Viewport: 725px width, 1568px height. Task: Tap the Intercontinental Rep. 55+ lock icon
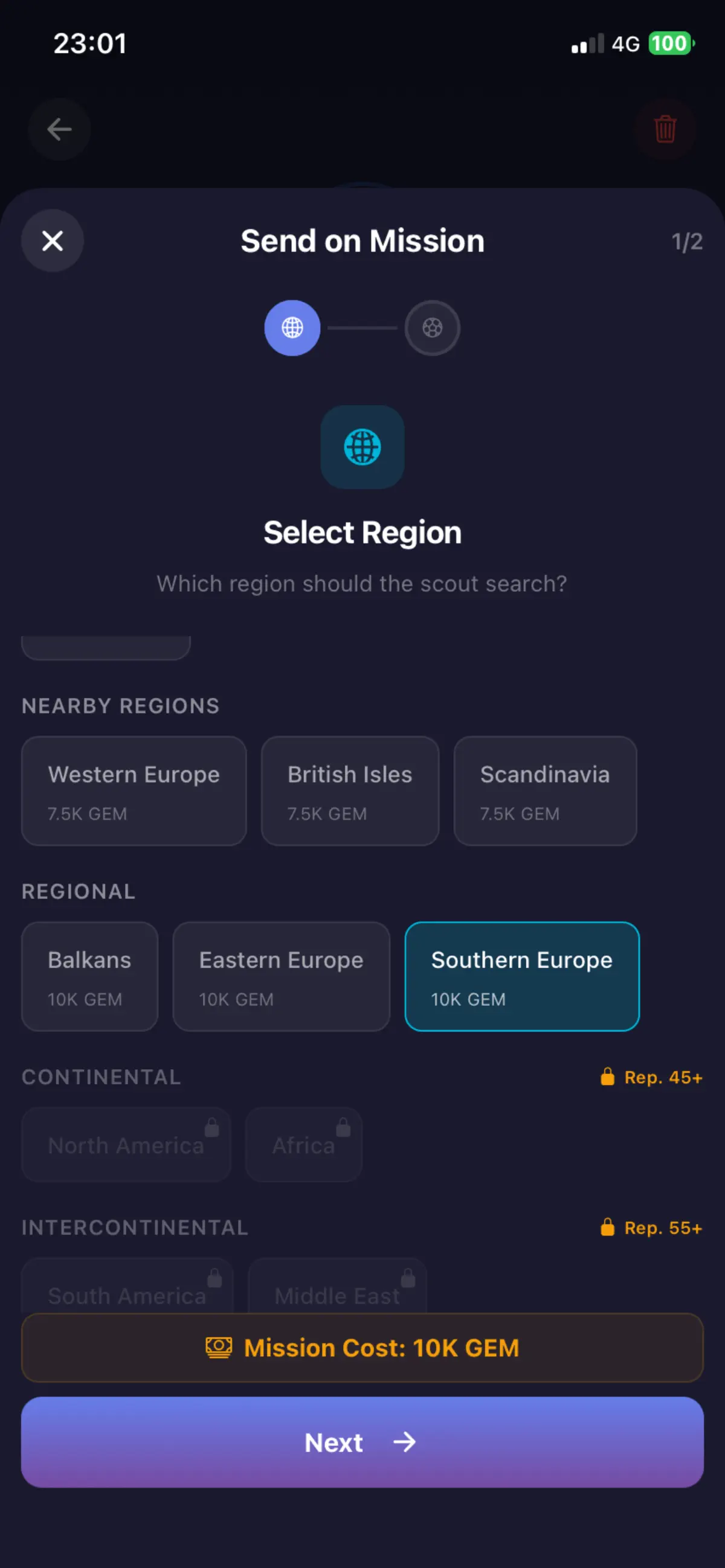click(x=607, y=1227)
